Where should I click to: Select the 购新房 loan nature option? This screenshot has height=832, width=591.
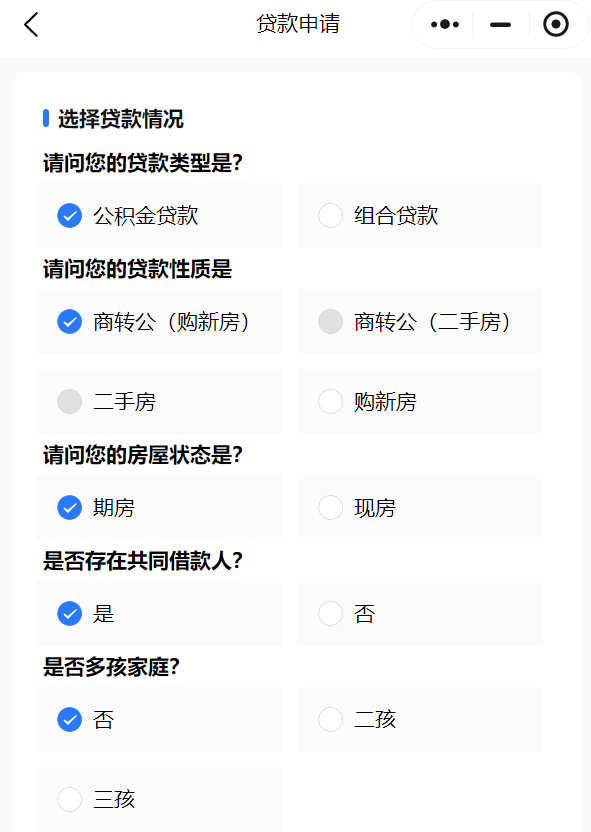pos(420,402)
